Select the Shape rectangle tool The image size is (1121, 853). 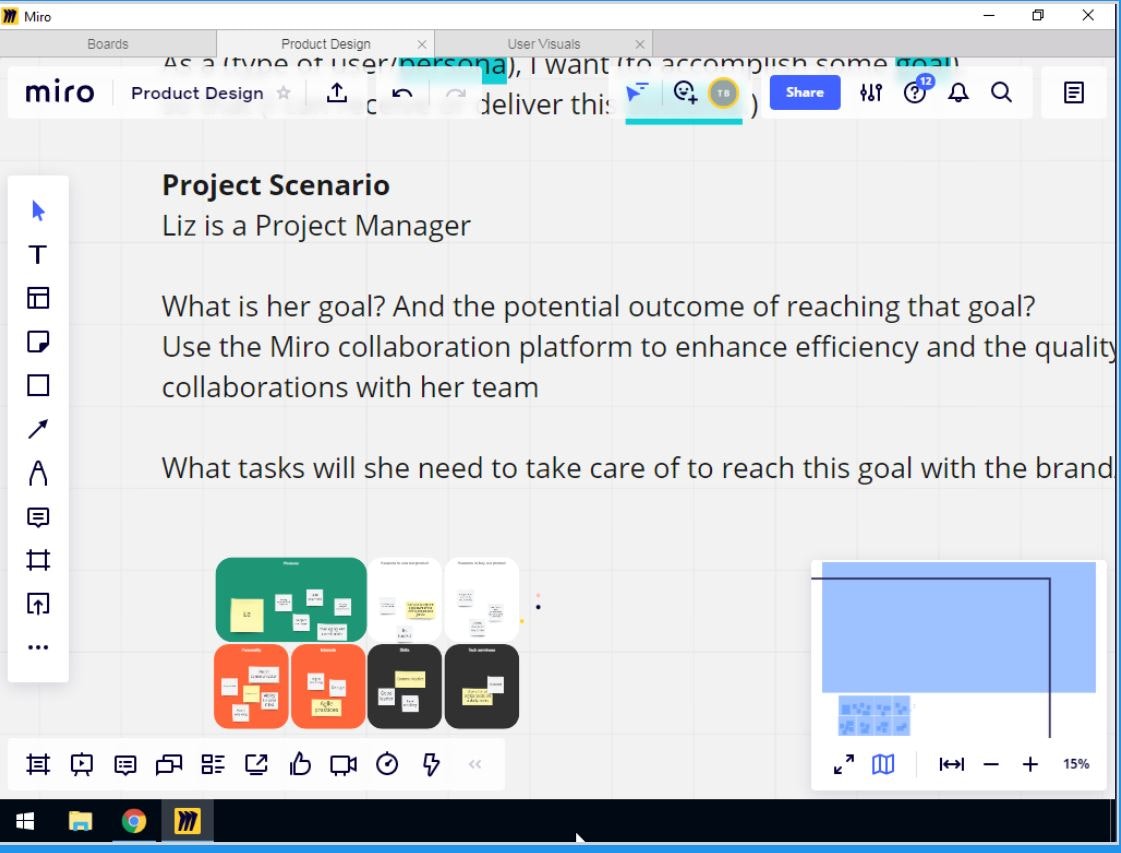pos(38,385)
